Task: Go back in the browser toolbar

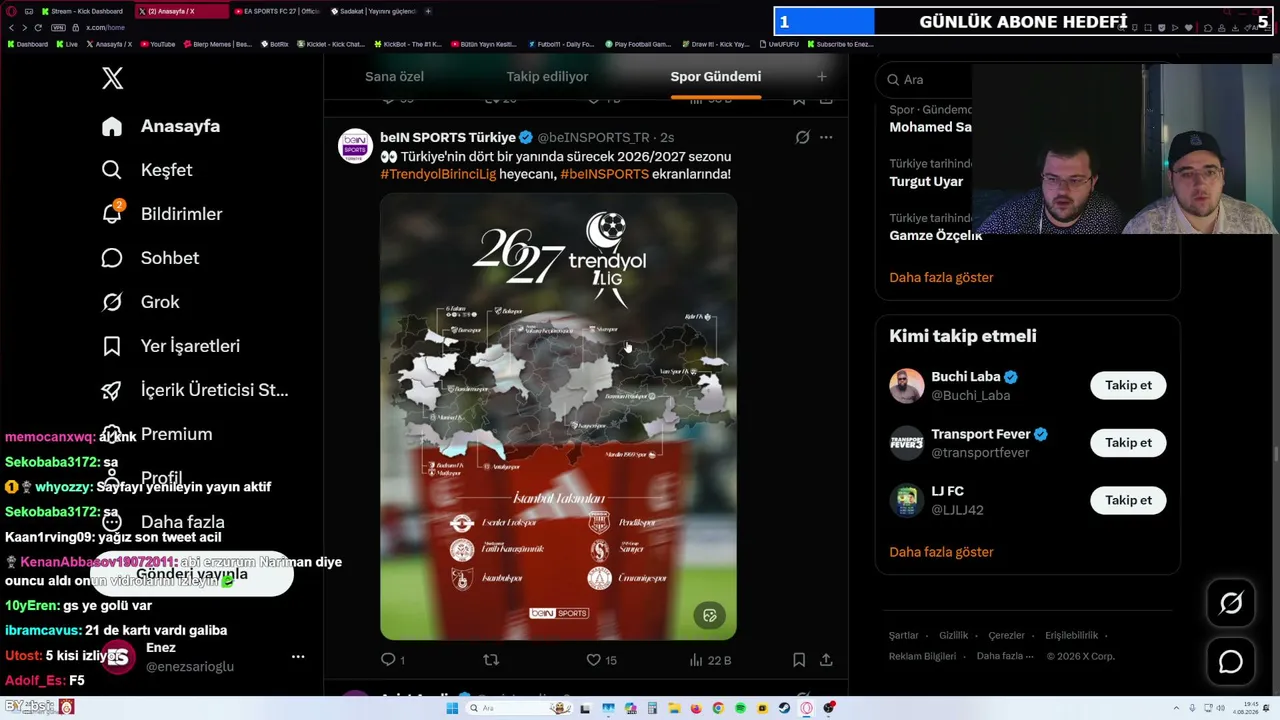Action: [x=10, y=27]
